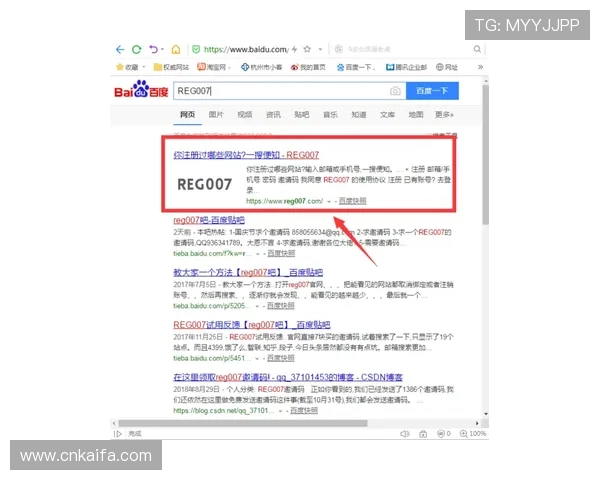The width and height of the screenshot is (600, 480).
Task: Click the green security shield icon
Action: [196, 49]
